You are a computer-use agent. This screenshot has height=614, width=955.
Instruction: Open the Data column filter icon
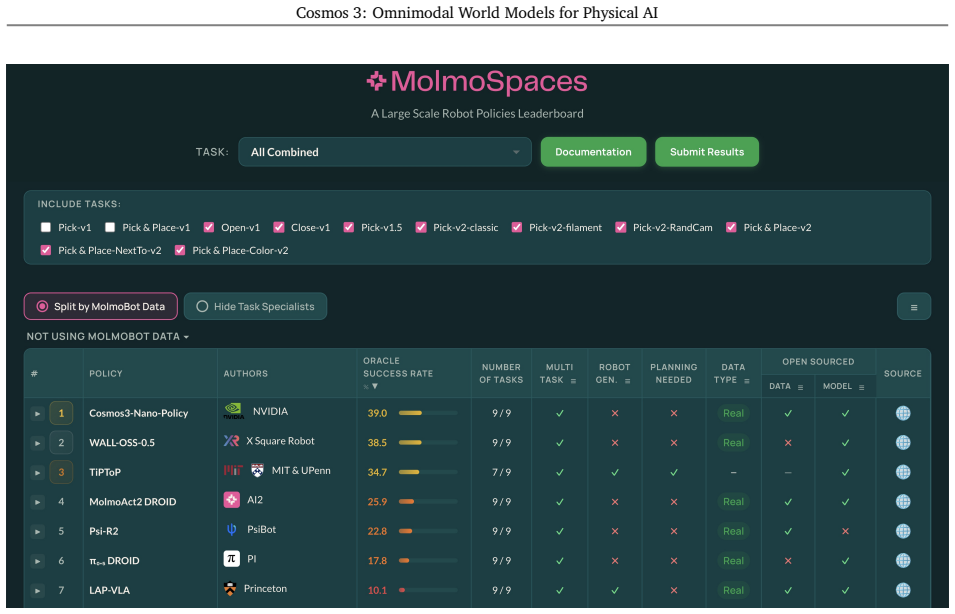click(800, 387)
